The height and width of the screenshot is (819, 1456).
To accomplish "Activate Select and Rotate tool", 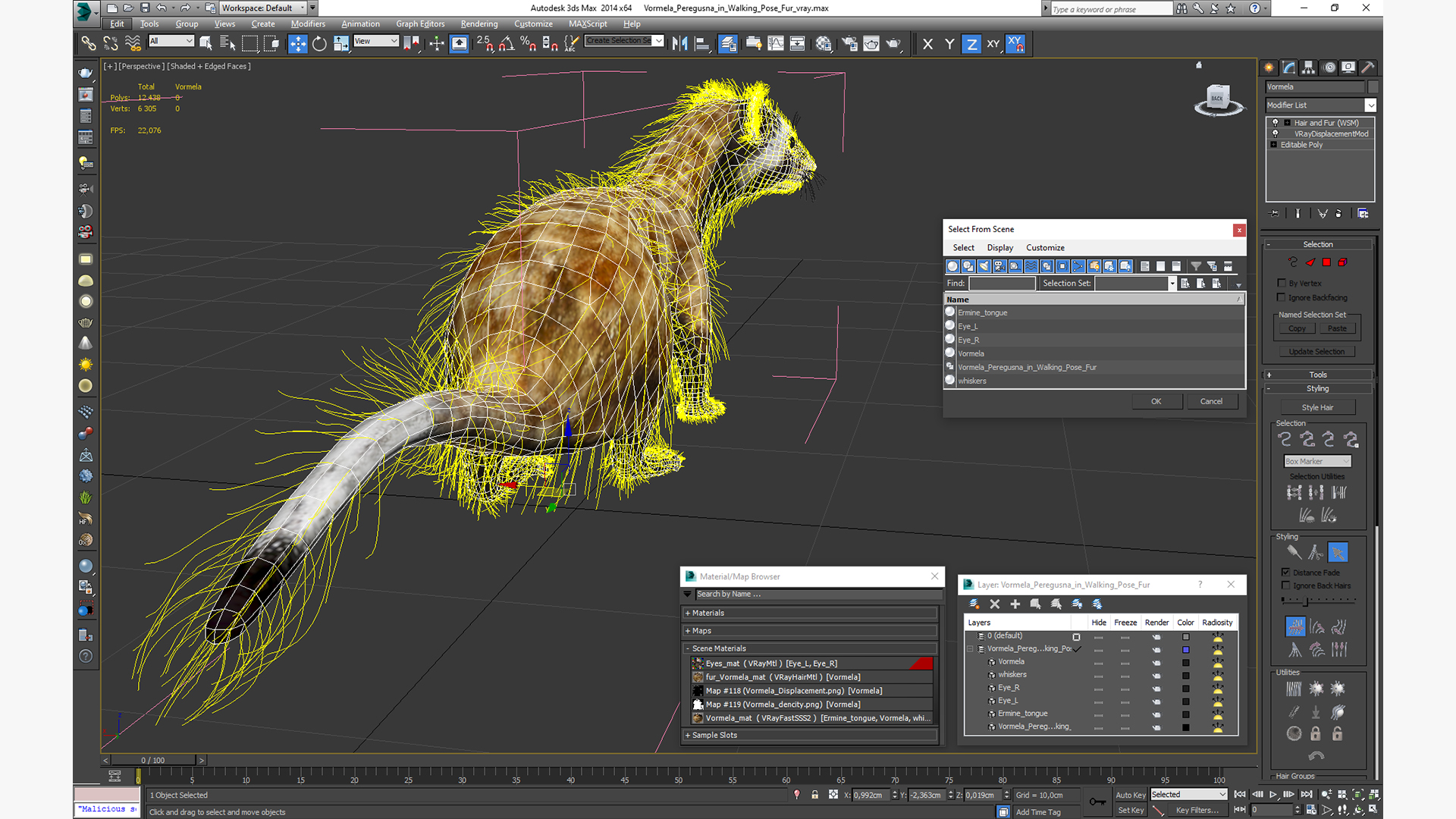I will pyautogui.click(x=319, y=44).
